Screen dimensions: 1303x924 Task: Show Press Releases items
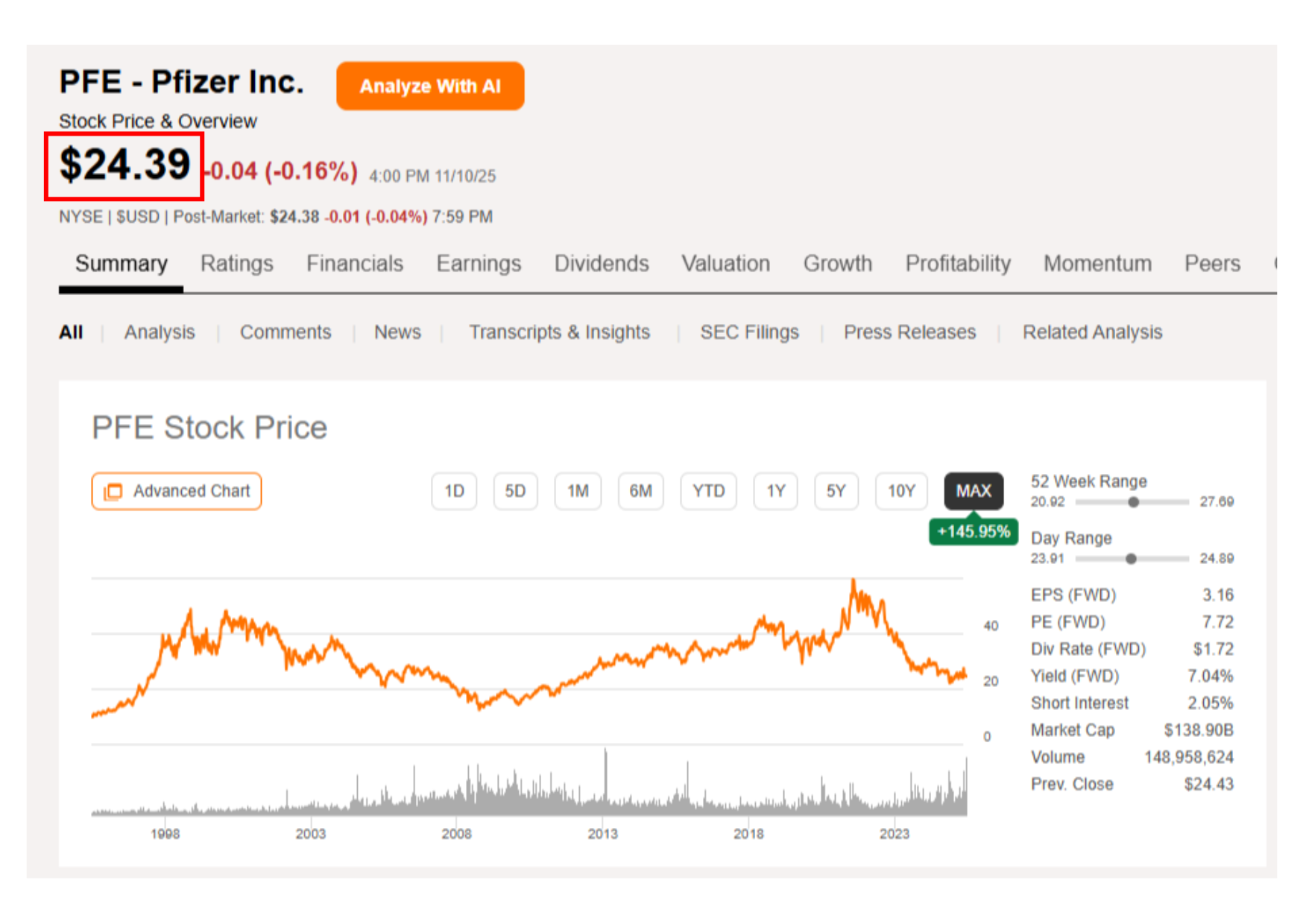click(x=909, y=332)
